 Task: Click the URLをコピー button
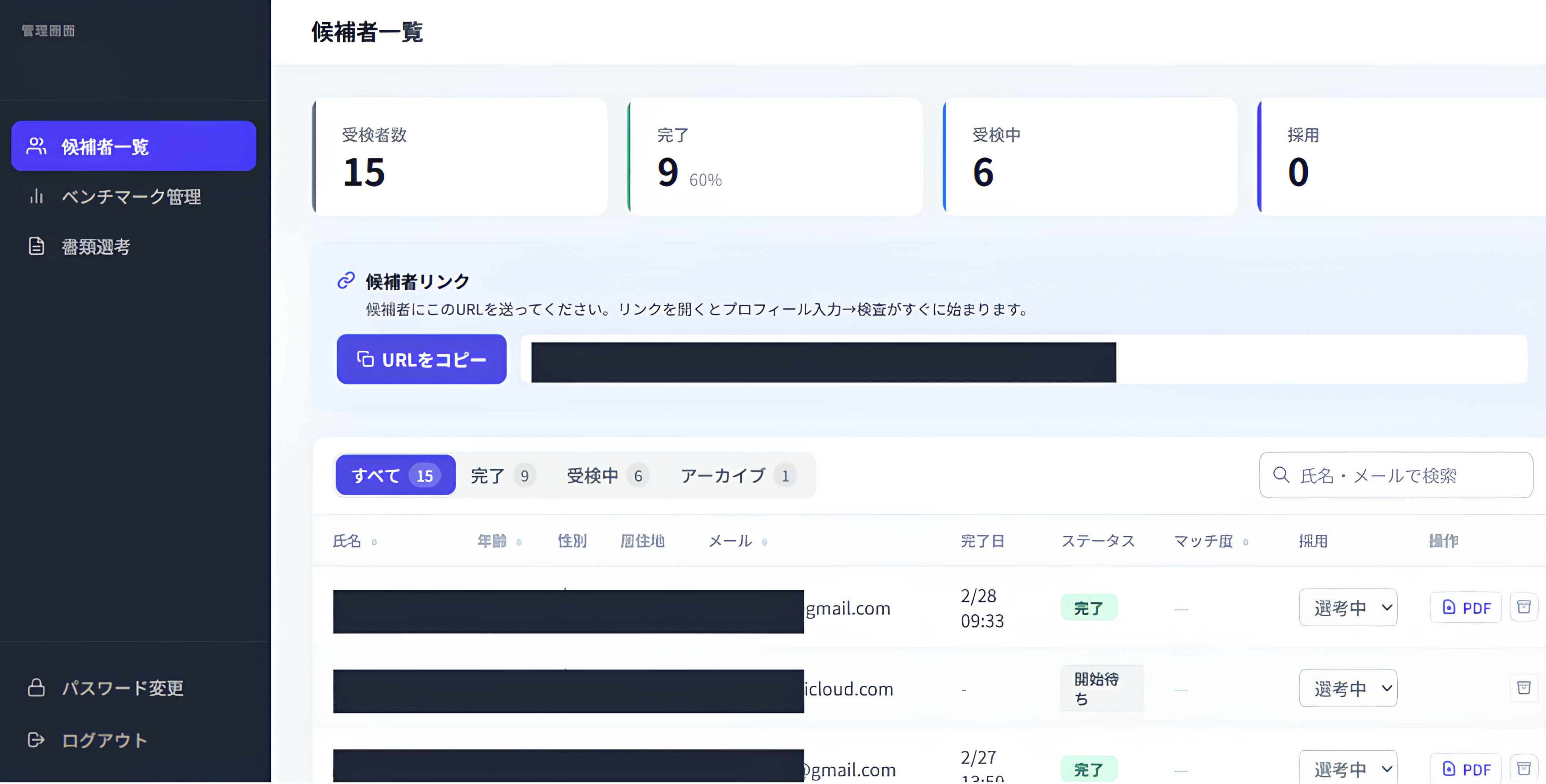point(421,359)
